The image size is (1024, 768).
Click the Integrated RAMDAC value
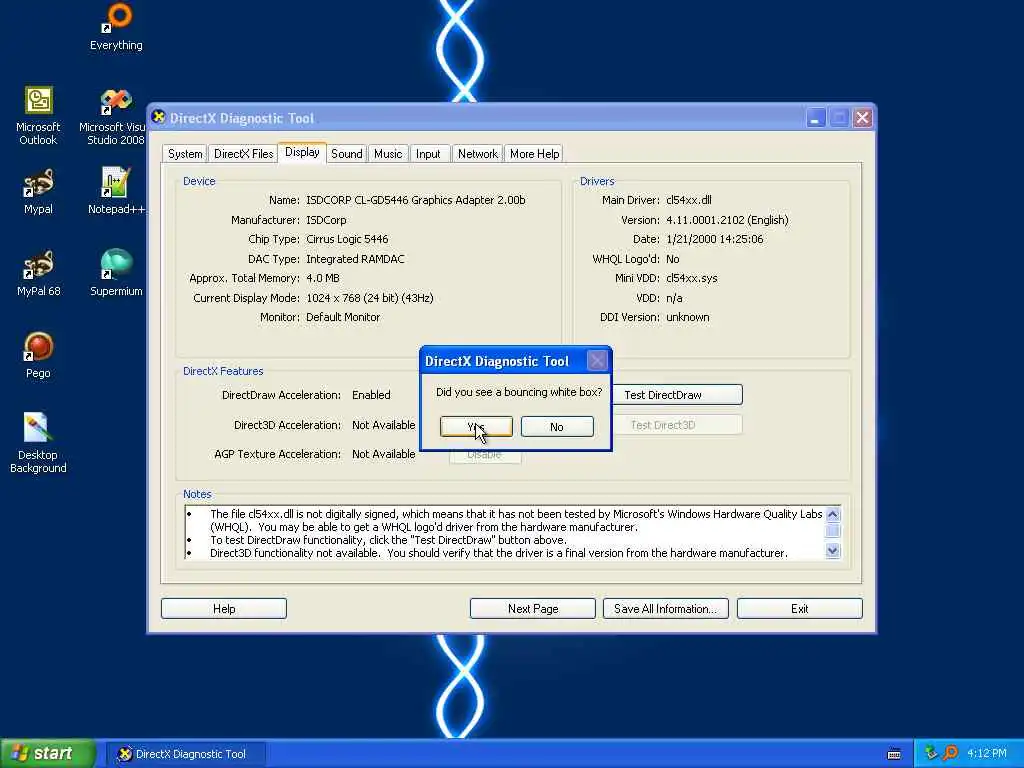click(355, 259)
